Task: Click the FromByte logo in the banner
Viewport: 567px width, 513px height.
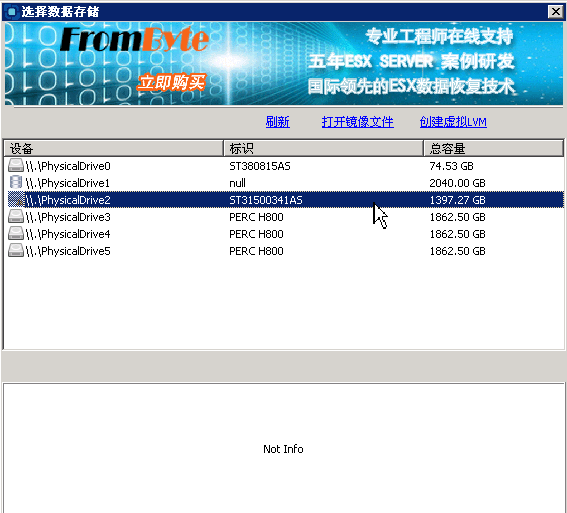Action: 134,39
